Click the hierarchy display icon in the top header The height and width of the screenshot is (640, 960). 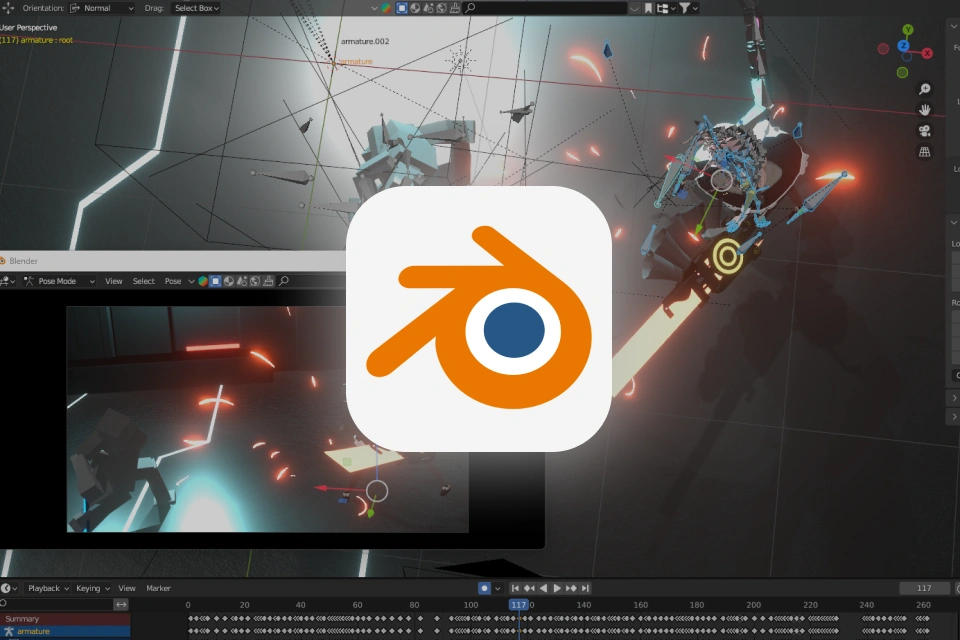point(662,8)
